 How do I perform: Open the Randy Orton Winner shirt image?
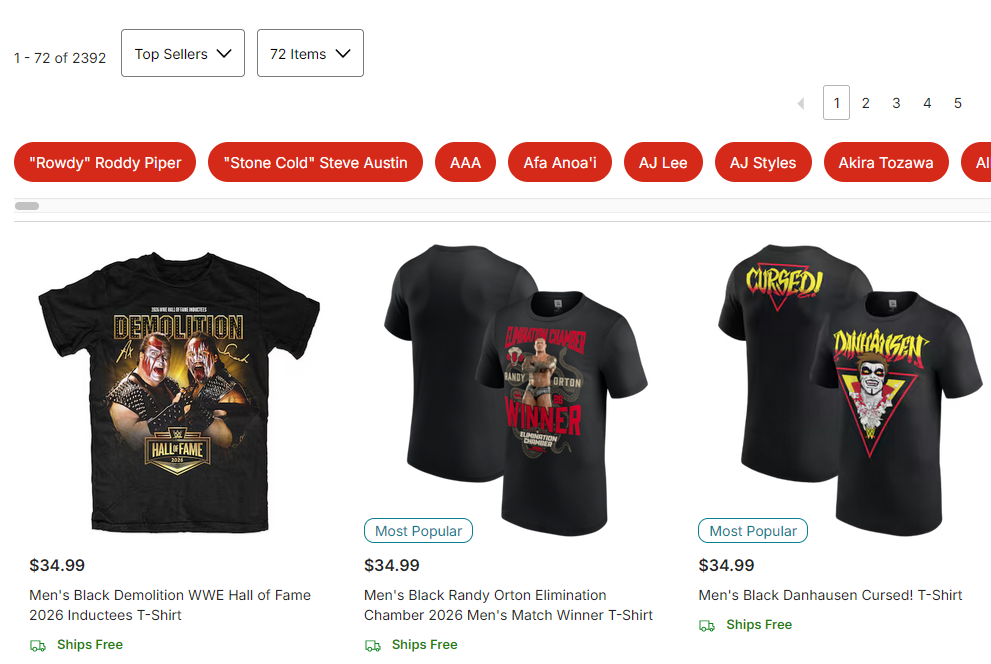point(515,390)
